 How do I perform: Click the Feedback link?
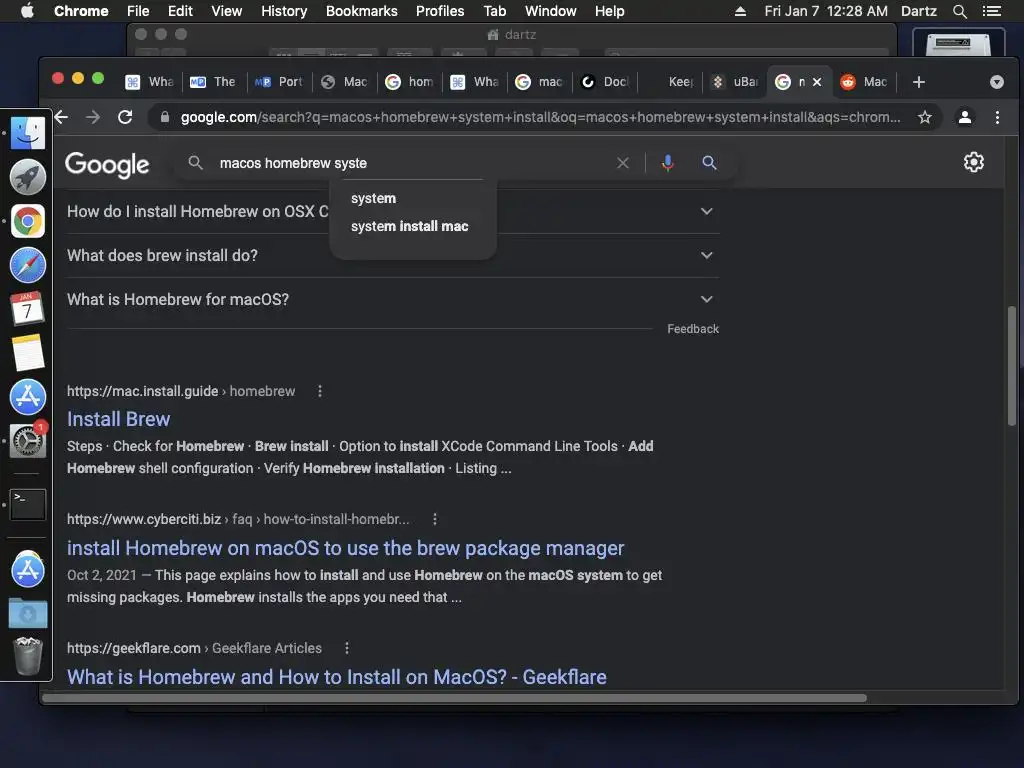click(x=693, y=329)
